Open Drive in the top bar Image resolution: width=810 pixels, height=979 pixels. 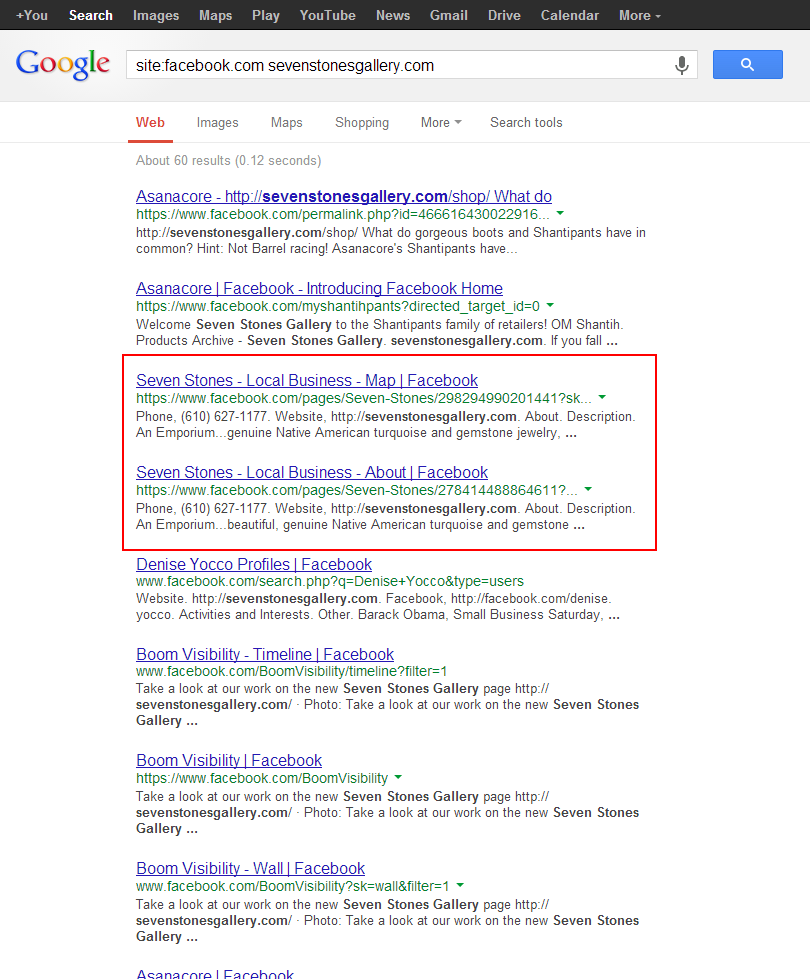(x=504, y=15)
